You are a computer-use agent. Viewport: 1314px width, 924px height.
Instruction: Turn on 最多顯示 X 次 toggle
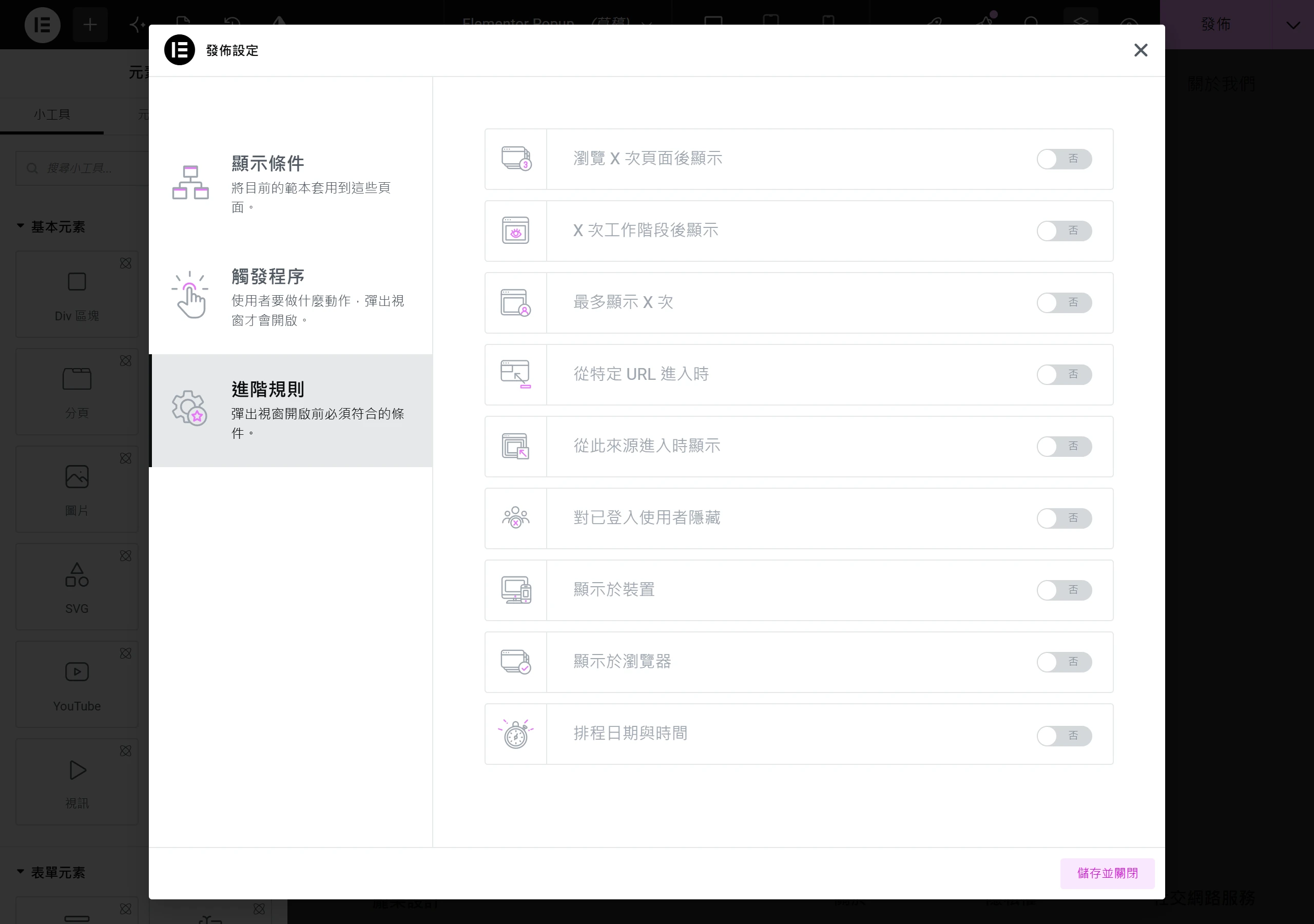click(x=1064, y=303)
